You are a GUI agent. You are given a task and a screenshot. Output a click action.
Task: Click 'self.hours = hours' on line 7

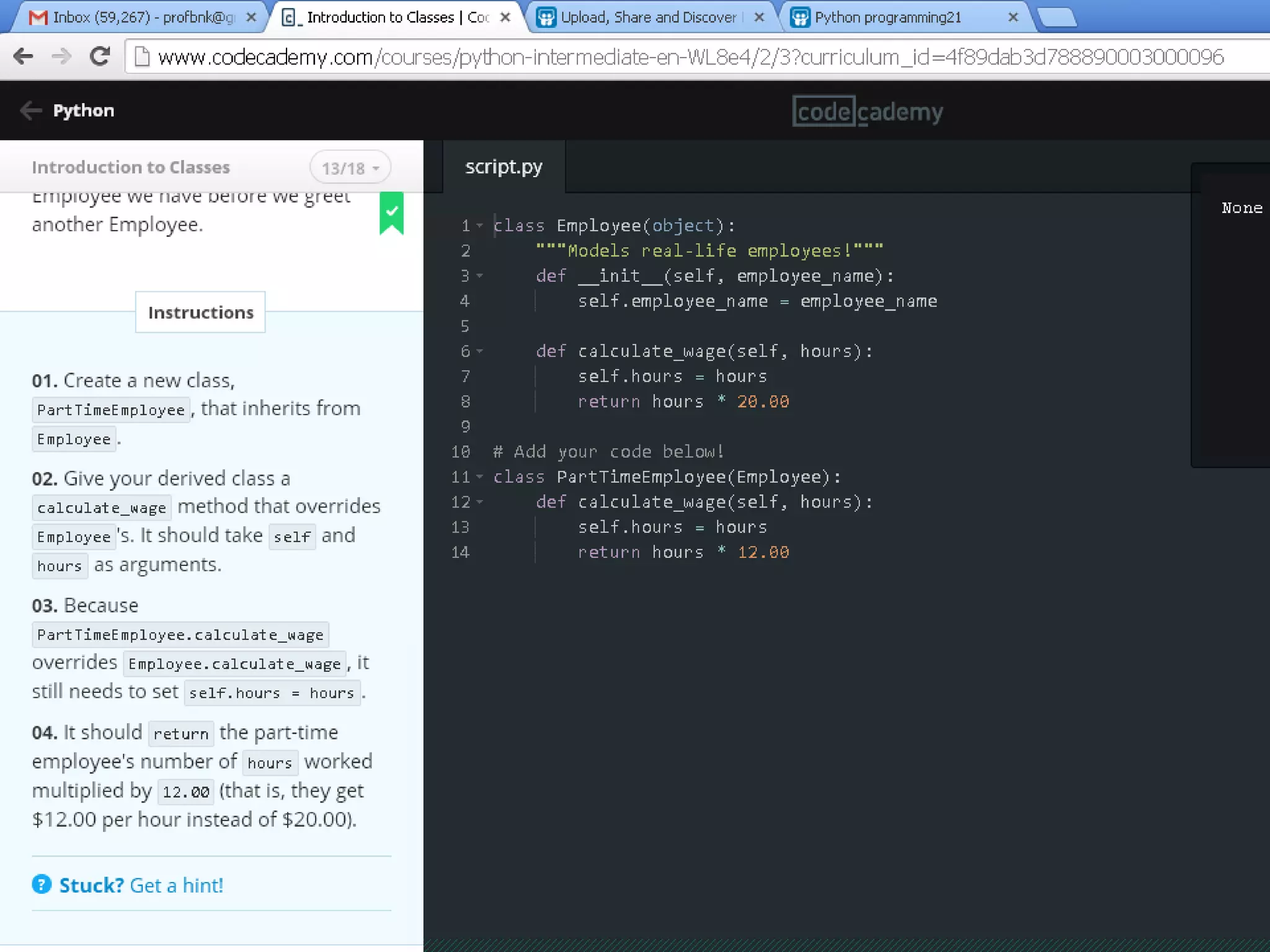coord(673,376)
